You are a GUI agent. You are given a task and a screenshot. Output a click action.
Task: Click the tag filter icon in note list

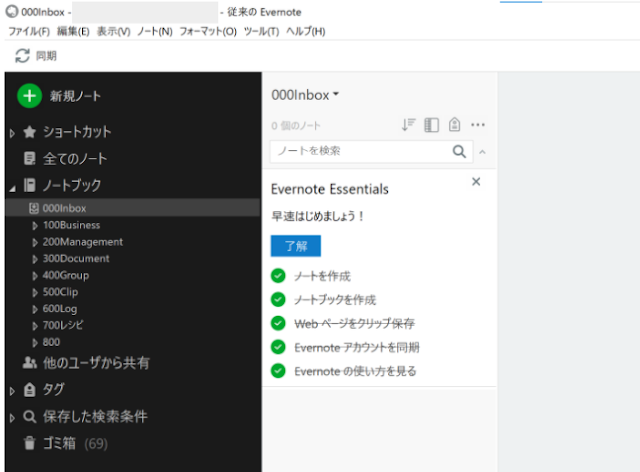(x=454, y=125)
